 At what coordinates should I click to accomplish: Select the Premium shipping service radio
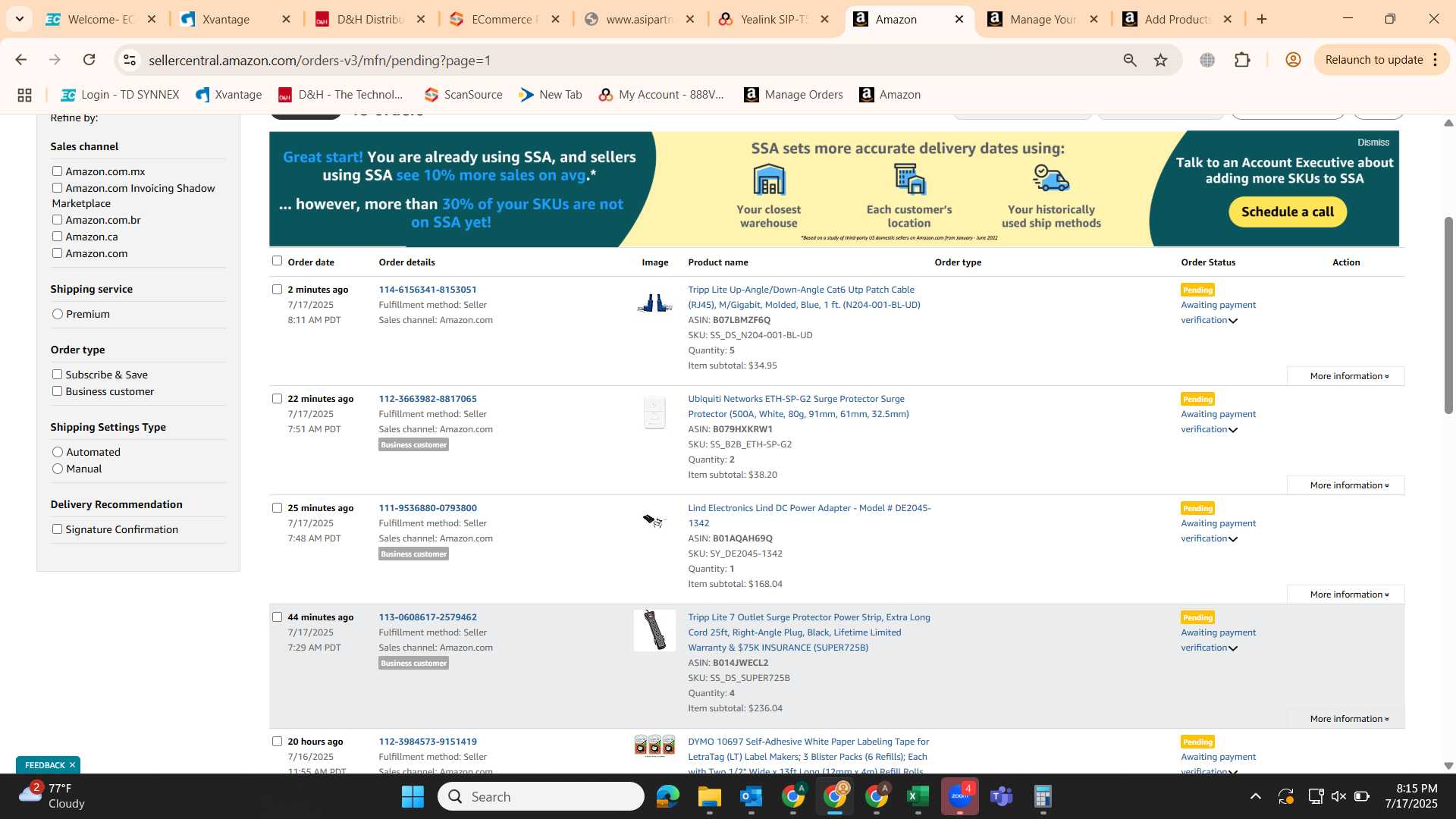click(x=58, y=314)
